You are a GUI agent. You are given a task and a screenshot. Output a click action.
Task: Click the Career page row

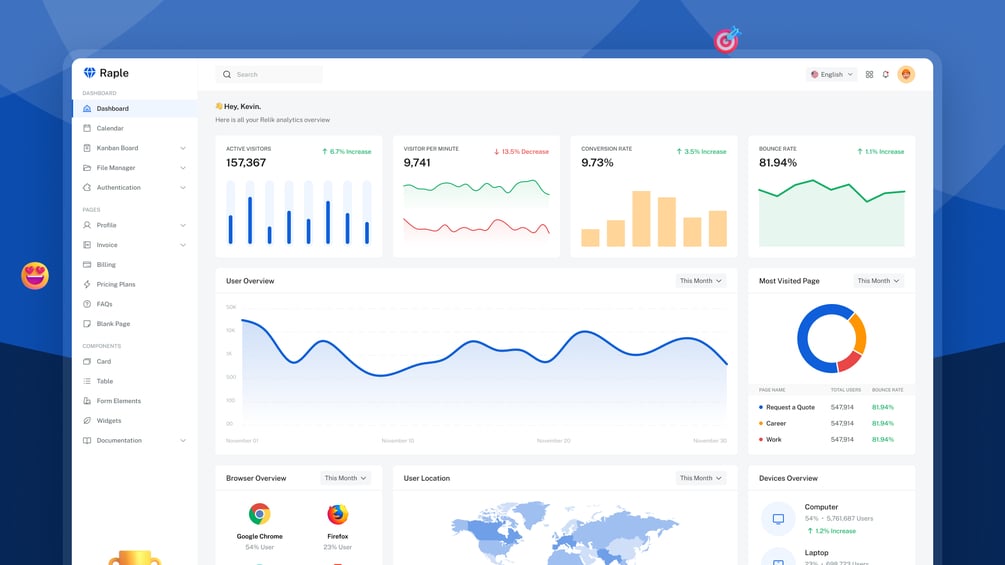click(831, 423)
